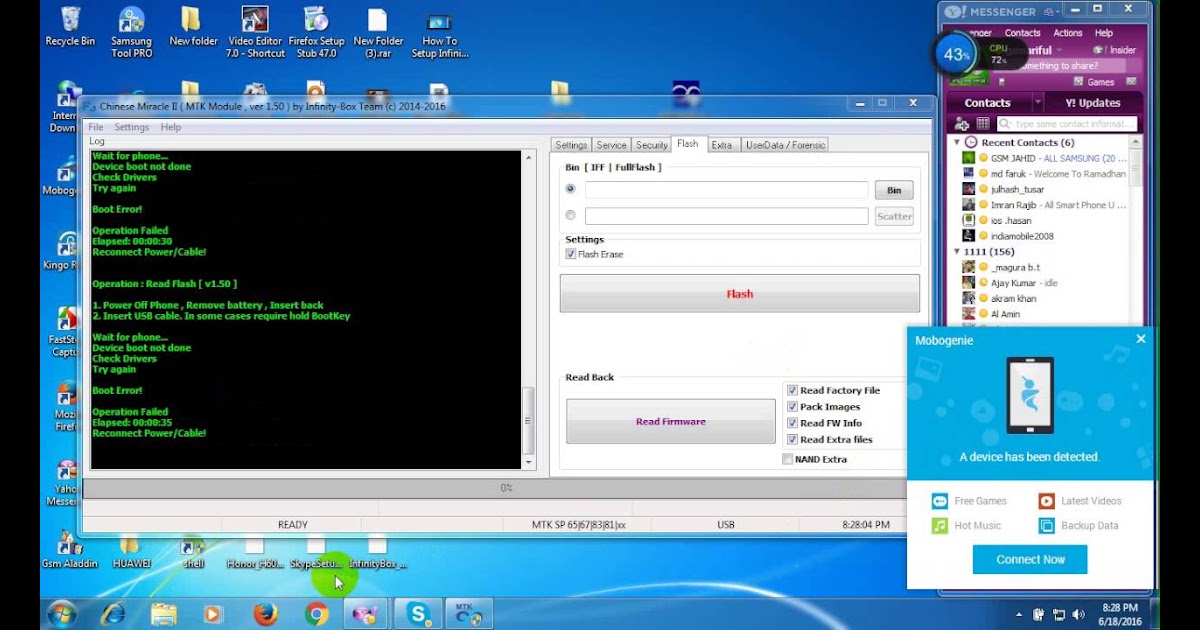This screenshot has height=630, width=1200.
Task: Switch to the Extra tab
Action: tap(722, 145)
